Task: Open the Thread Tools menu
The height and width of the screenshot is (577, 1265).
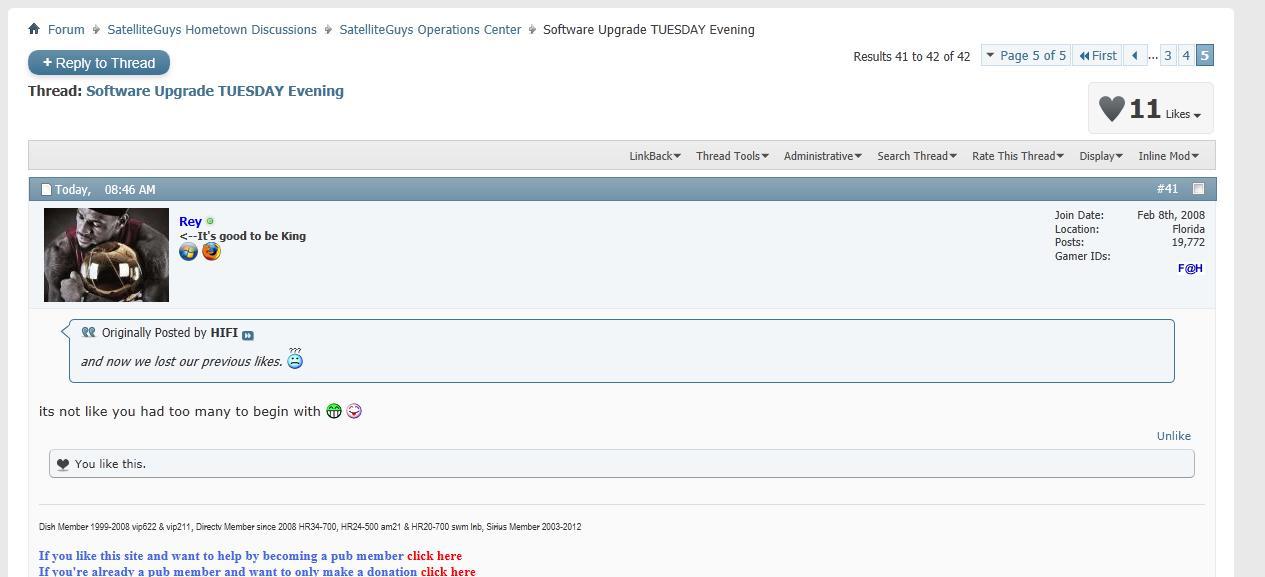Action: 732,156
